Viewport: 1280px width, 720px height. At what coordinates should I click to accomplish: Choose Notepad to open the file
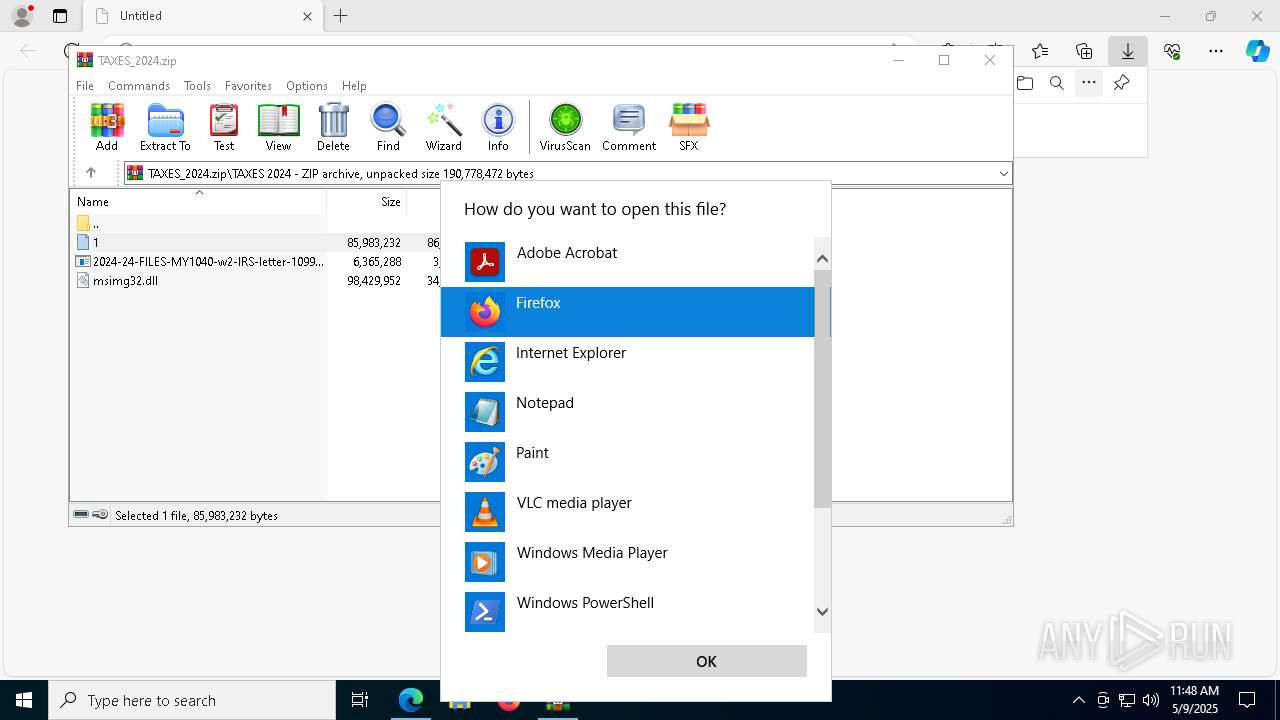[x=628, y=412]
